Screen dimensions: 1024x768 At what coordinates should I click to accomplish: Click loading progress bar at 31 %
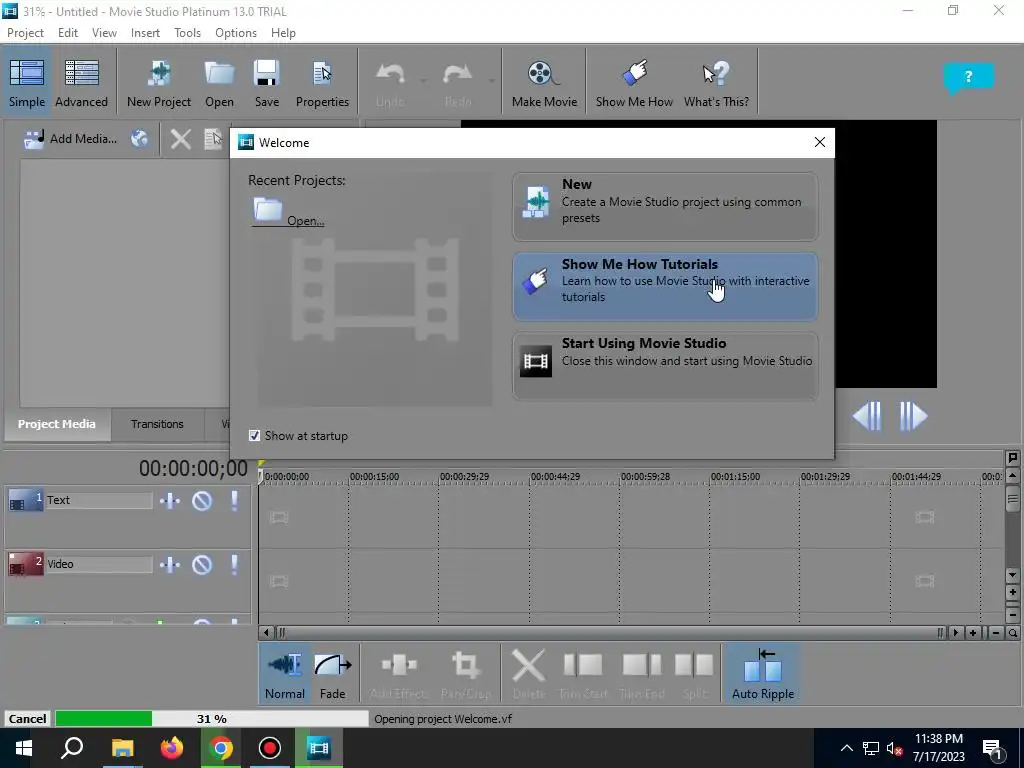(x=212, y=718)
